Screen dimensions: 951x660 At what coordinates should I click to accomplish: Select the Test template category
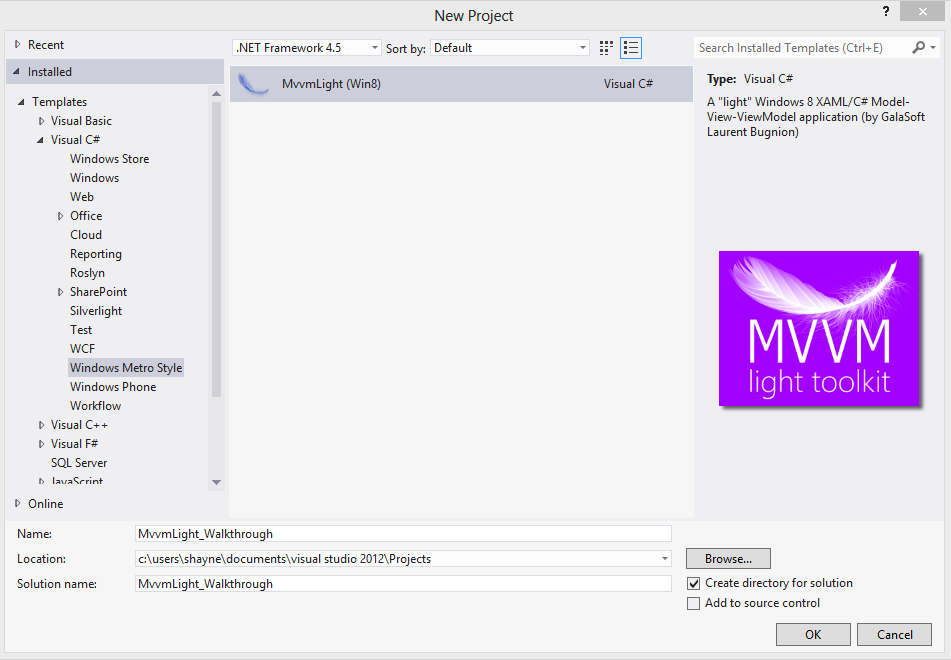click(x=81, y=330)
